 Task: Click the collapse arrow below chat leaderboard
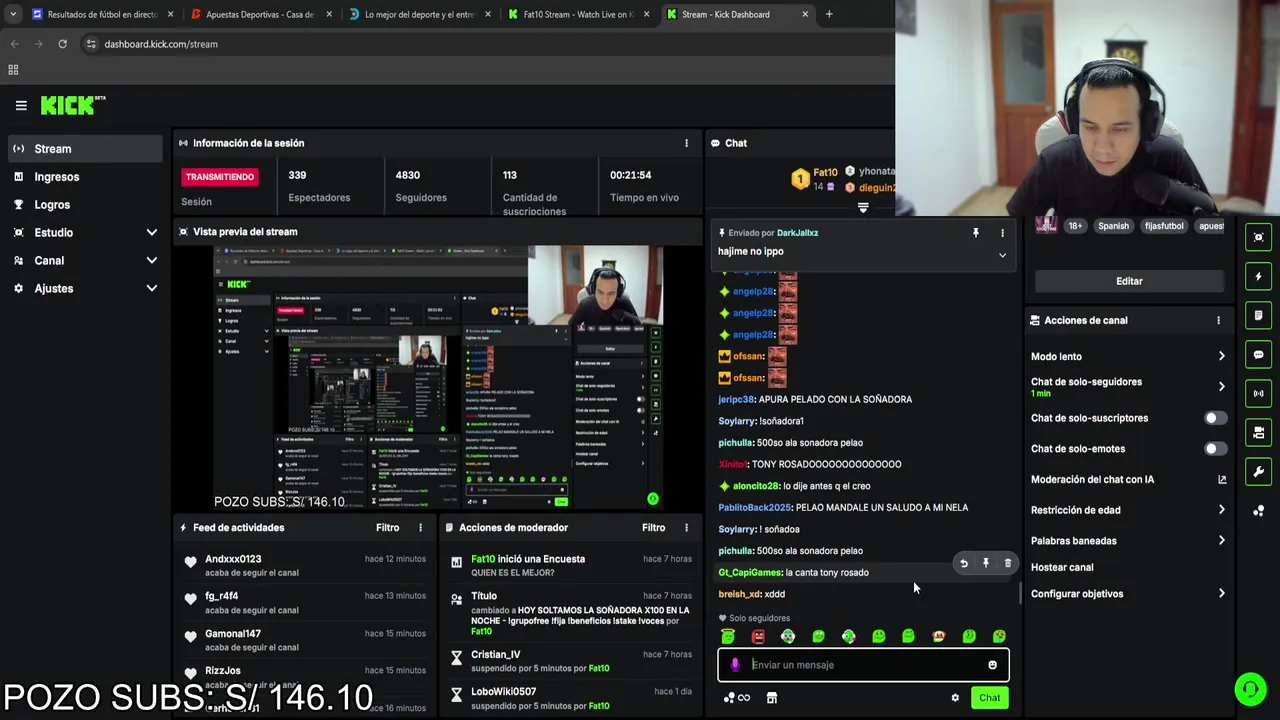click(x=863, y=208)
